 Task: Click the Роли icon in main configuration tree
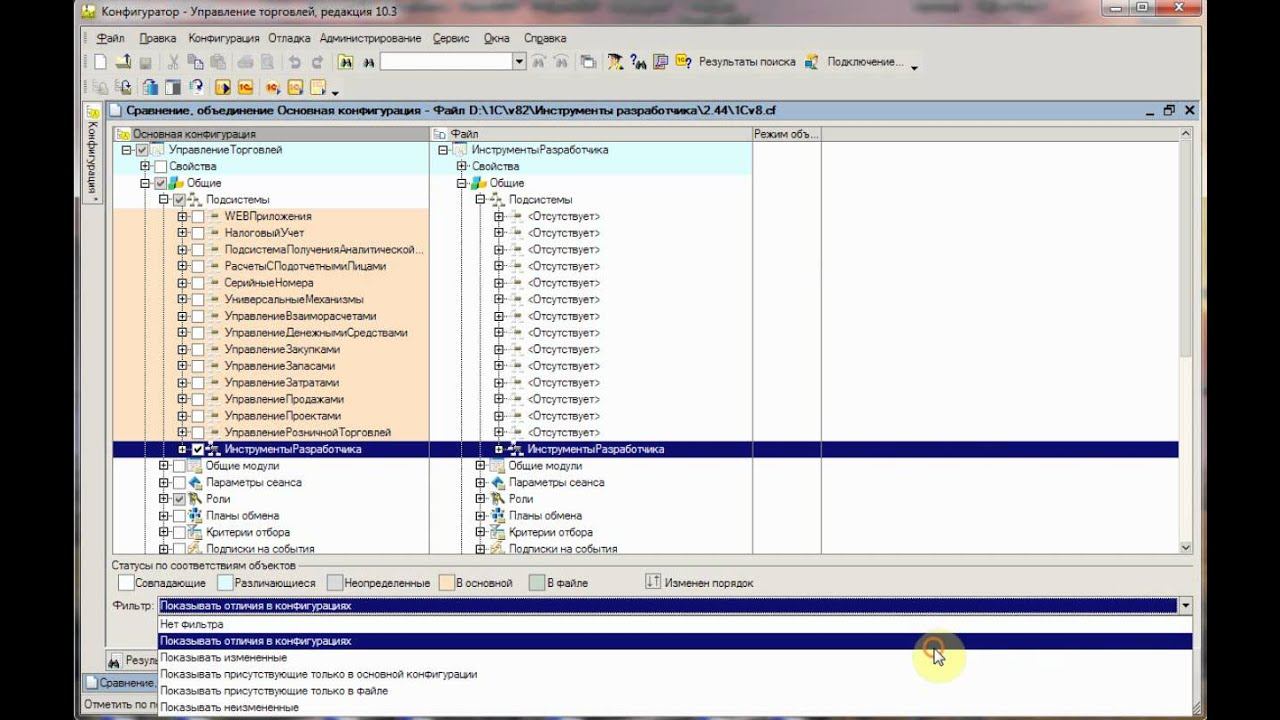point(195,499)
